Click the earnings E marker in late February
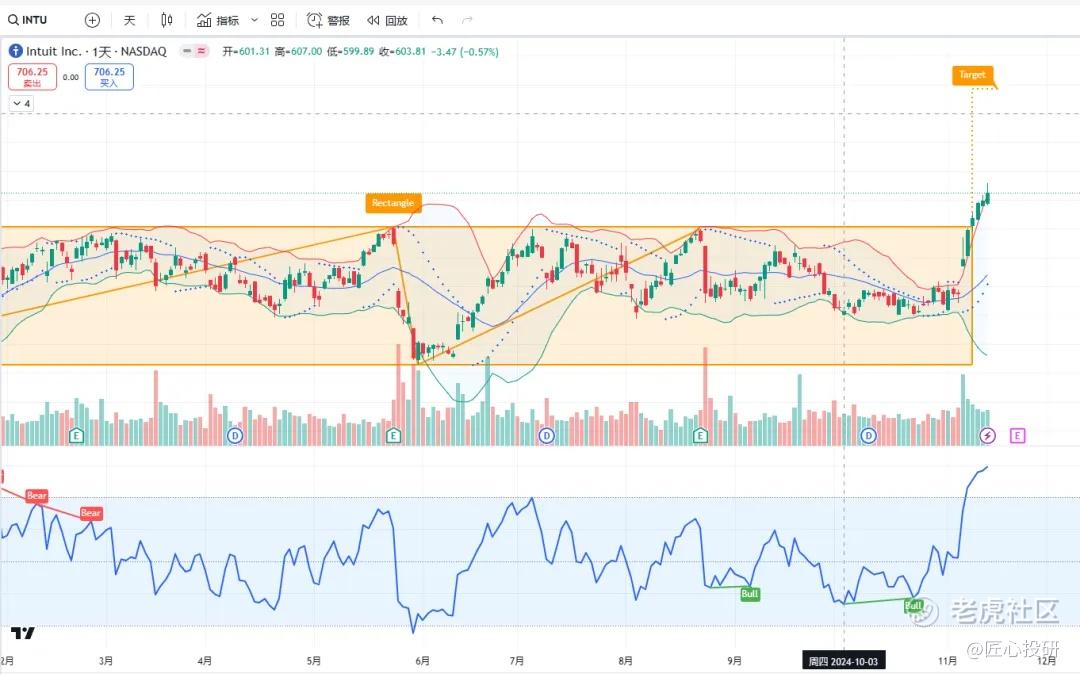This screenshot has width=1080, height=674. click(x=76, y=435)
